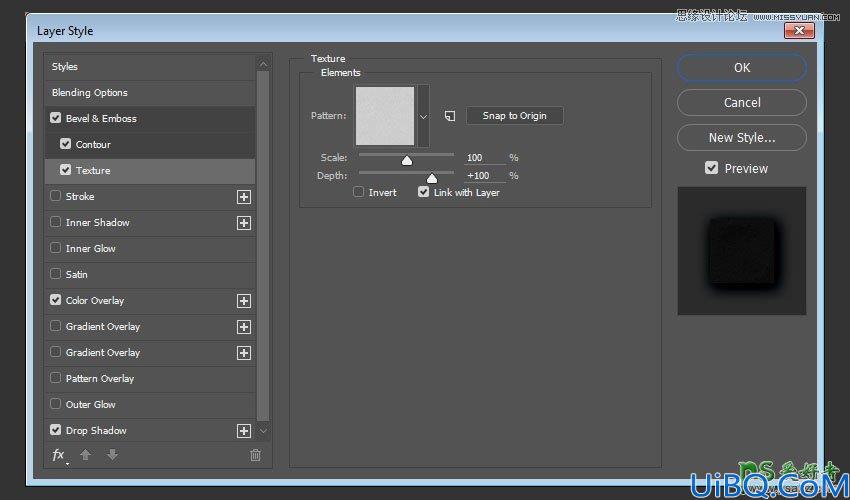Create new preset from current pattern icon

[449, 116]
